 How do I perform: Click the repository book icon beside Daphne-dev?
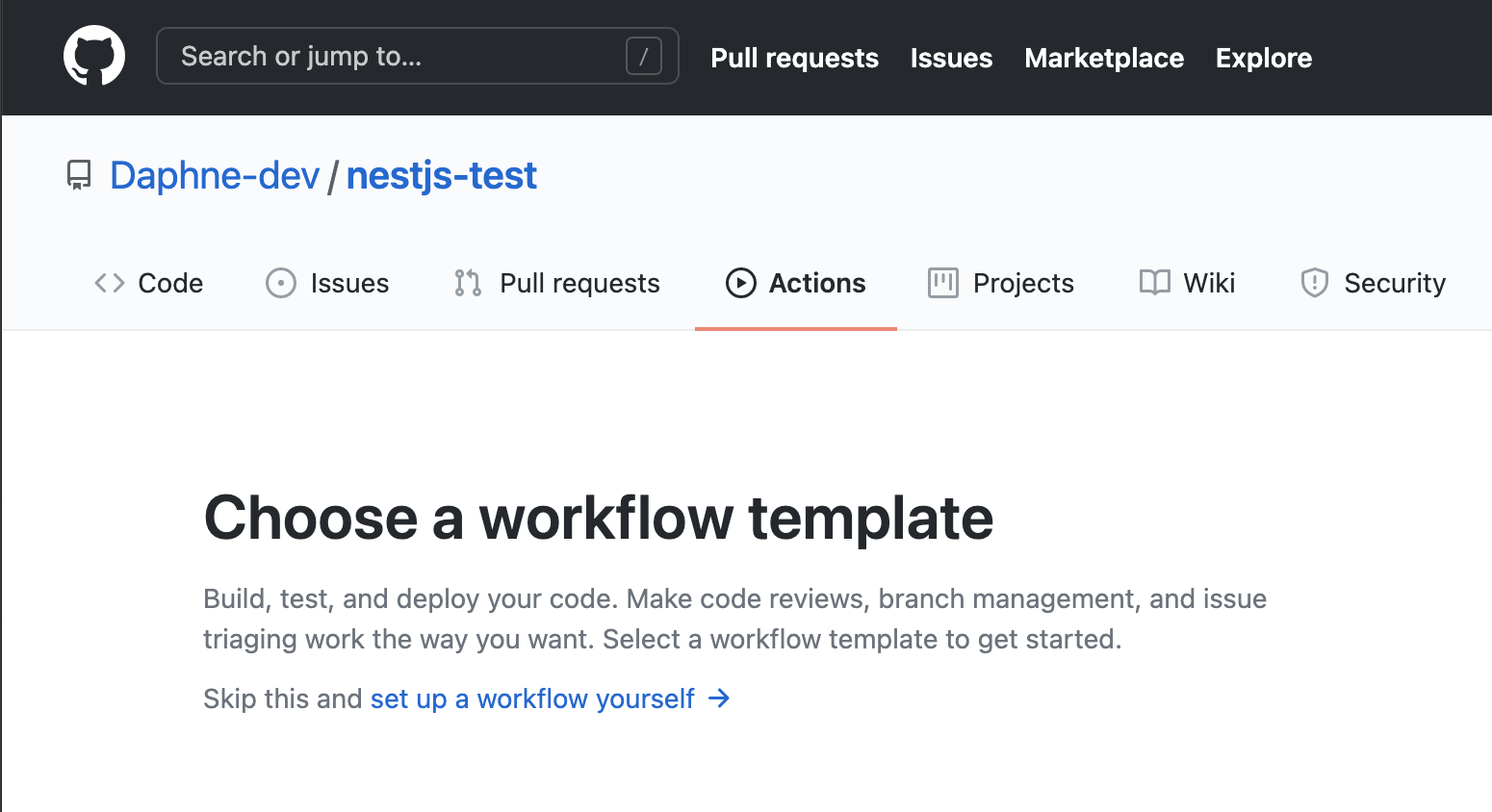point(79,175)
